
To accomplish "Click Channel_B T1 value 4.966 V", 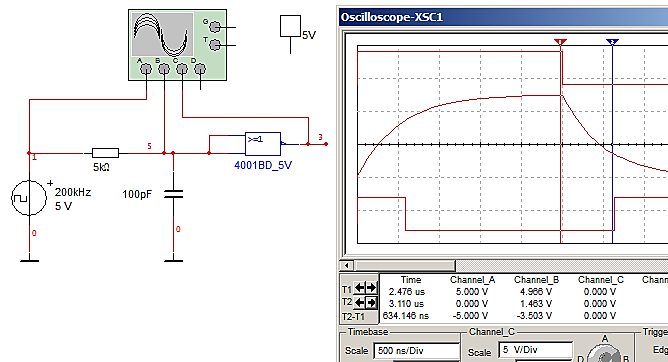I will [x=536, y=292].
